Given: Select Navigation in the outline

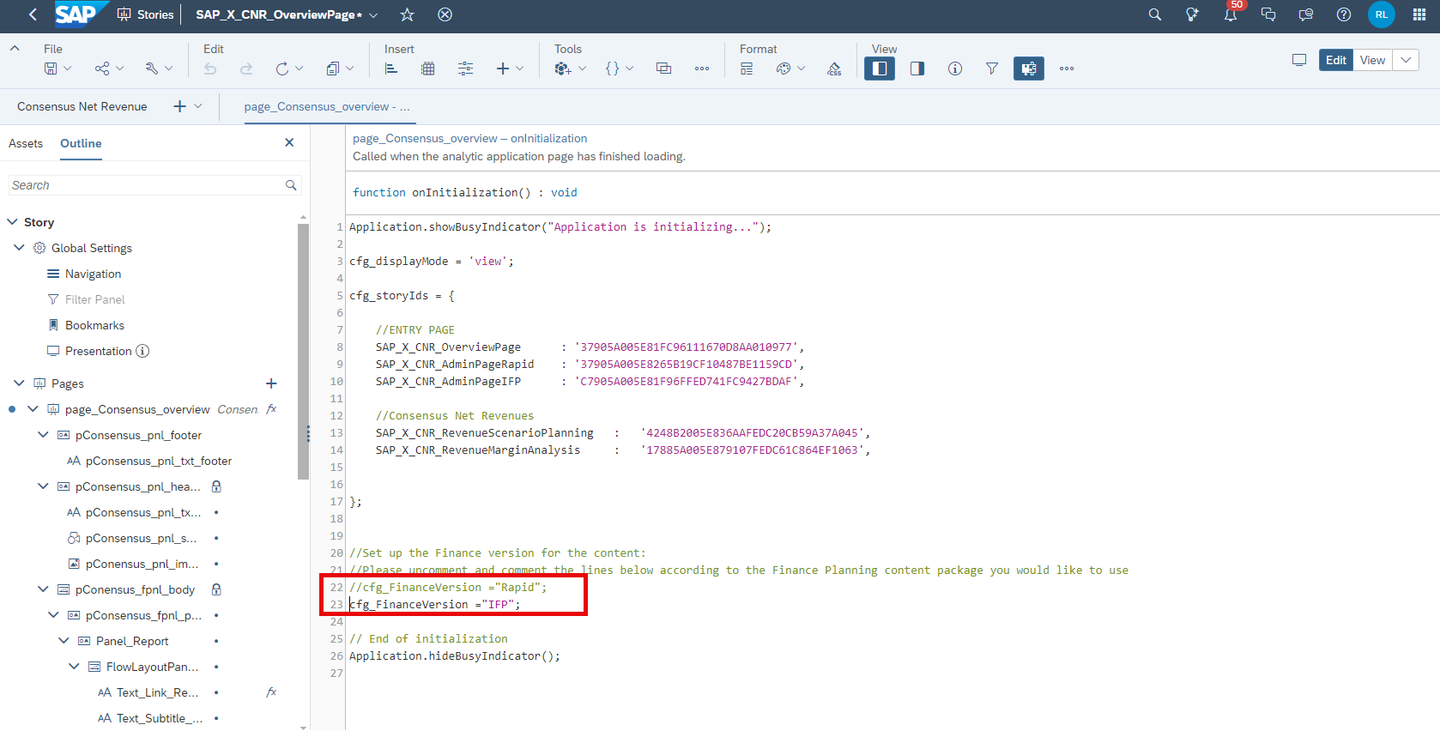Looking at the screenshot, I should coord(93,274).
